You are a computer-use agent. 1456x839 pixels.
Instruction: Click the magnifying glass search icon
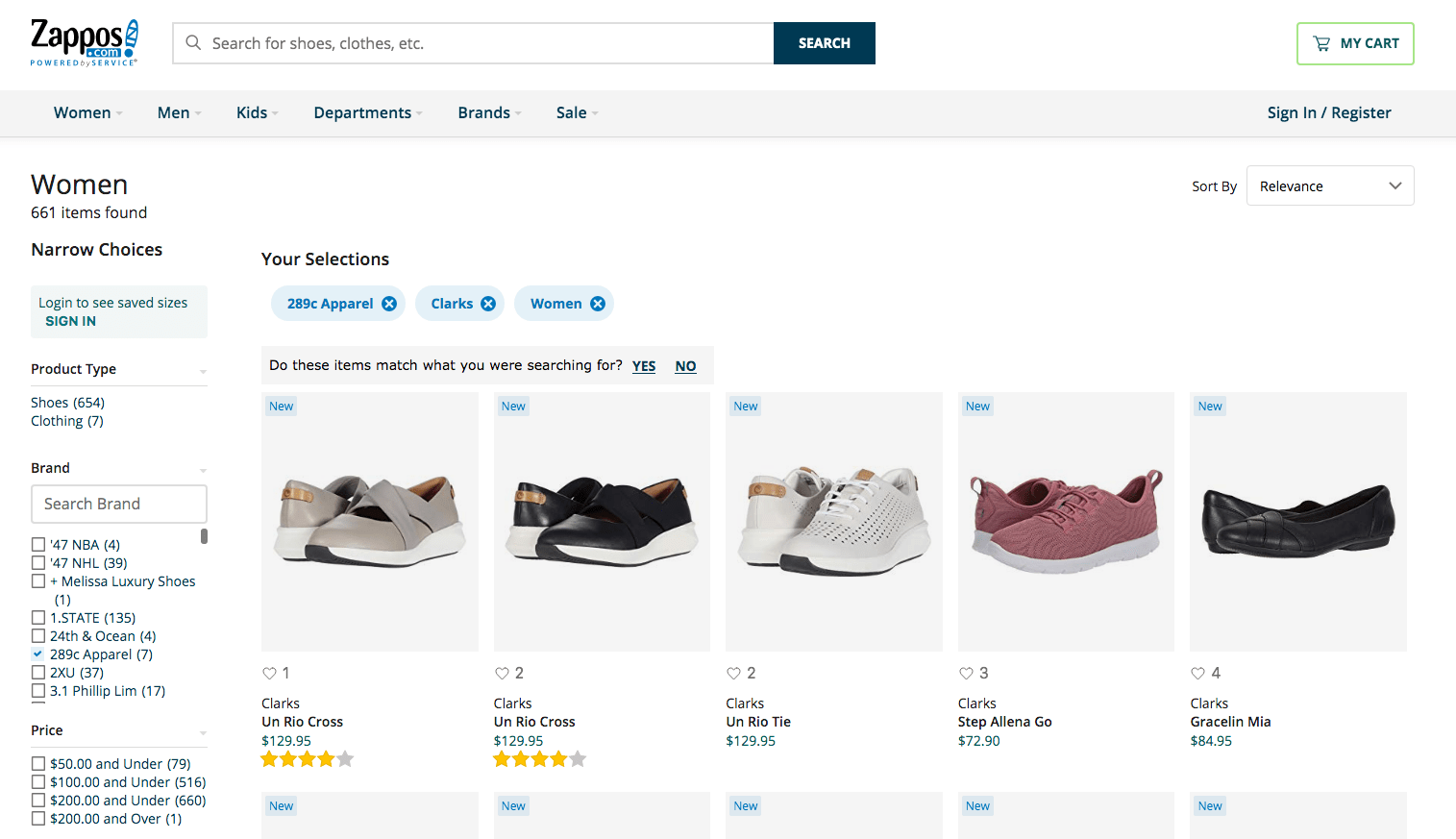tap(193, 42)
